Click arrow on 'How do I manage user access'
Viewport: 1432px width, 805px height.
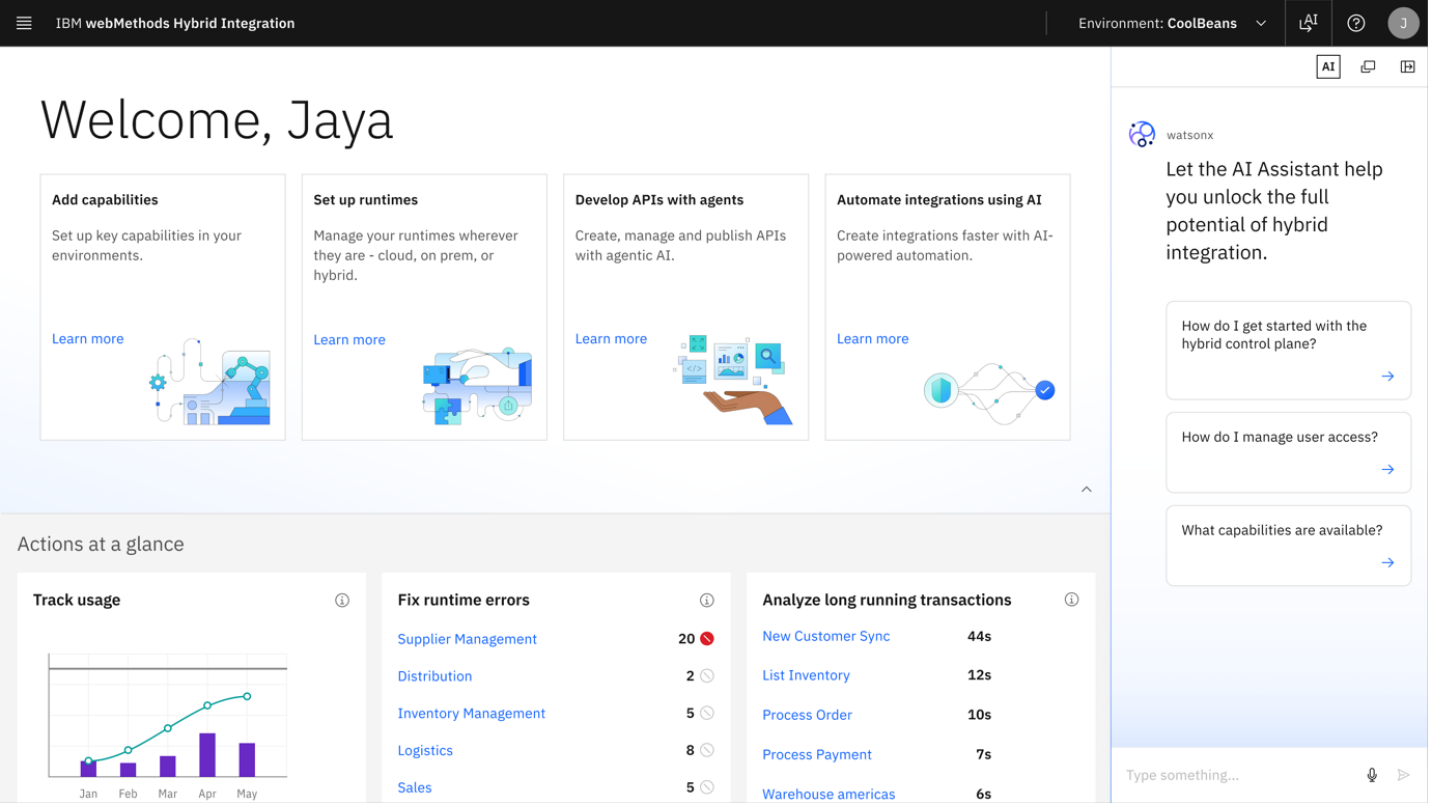point(1388,470)
